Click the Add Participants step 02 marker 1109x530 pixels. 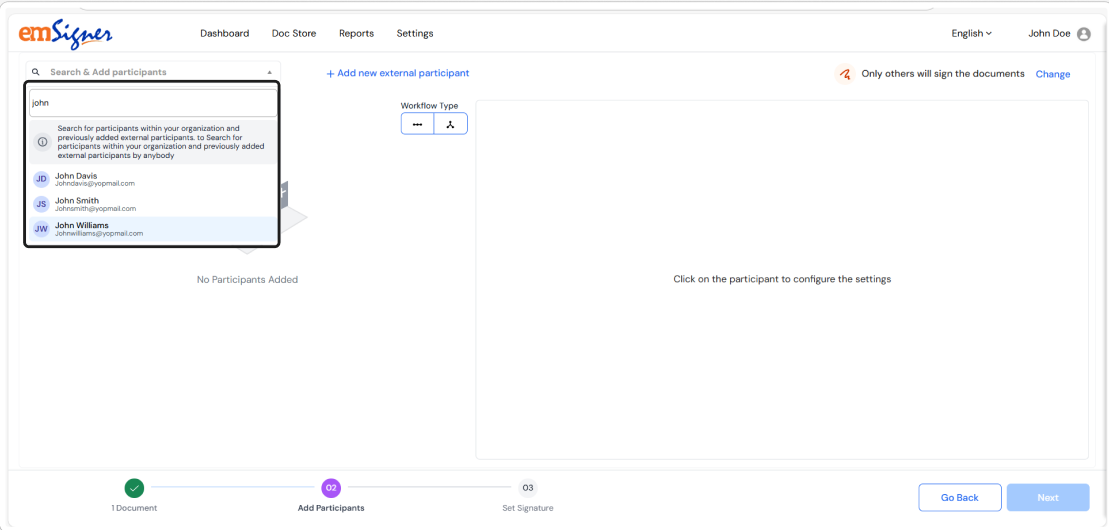(x=331, y=488)
